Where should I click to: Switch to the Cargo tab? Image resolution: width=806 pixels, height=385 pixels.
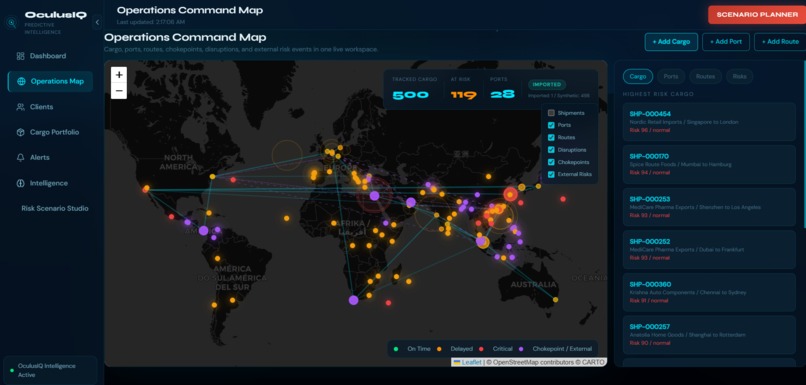pos(638,77)
